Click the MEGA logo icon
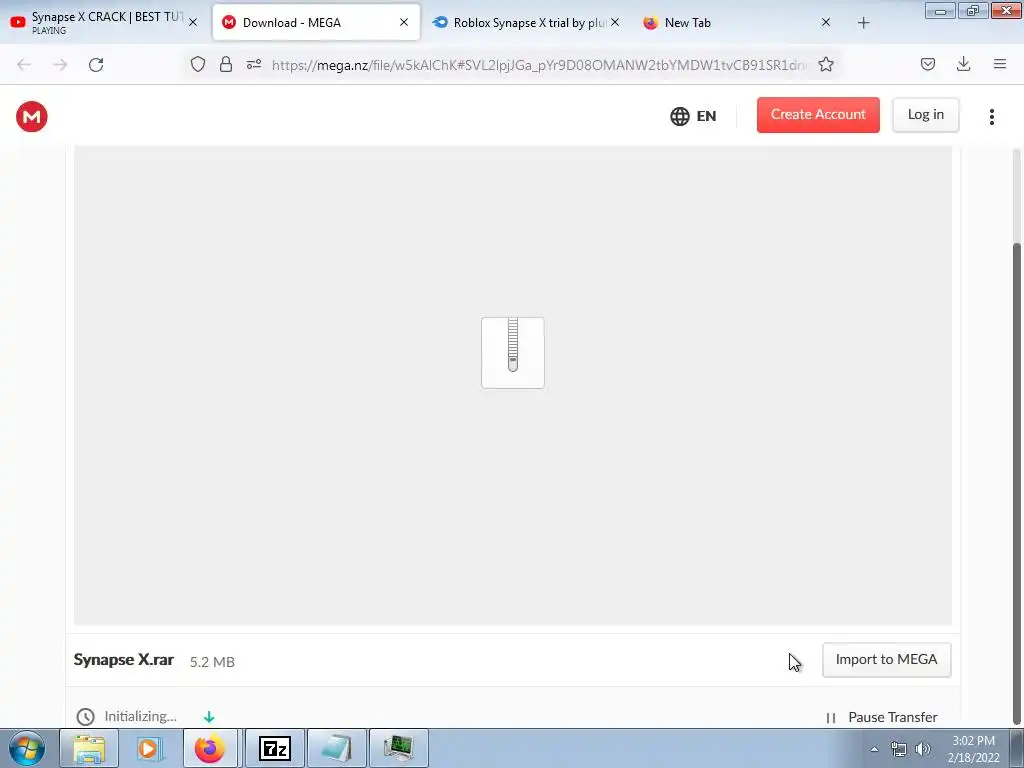This screenshot has height=768, width=1024. (x=31, y=116)
